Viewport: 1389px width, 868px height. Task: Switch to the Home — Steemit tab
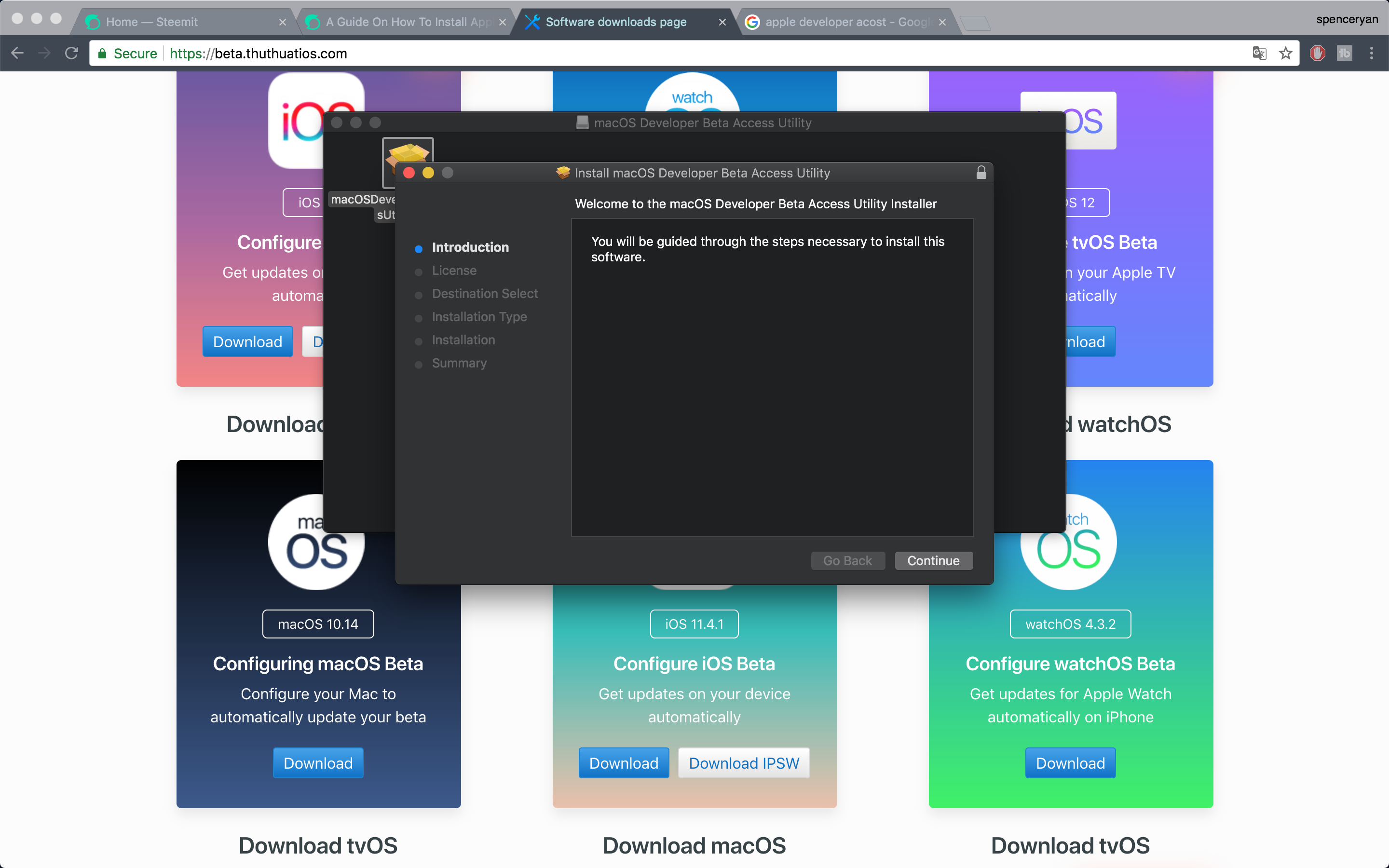tap(152, 22)
